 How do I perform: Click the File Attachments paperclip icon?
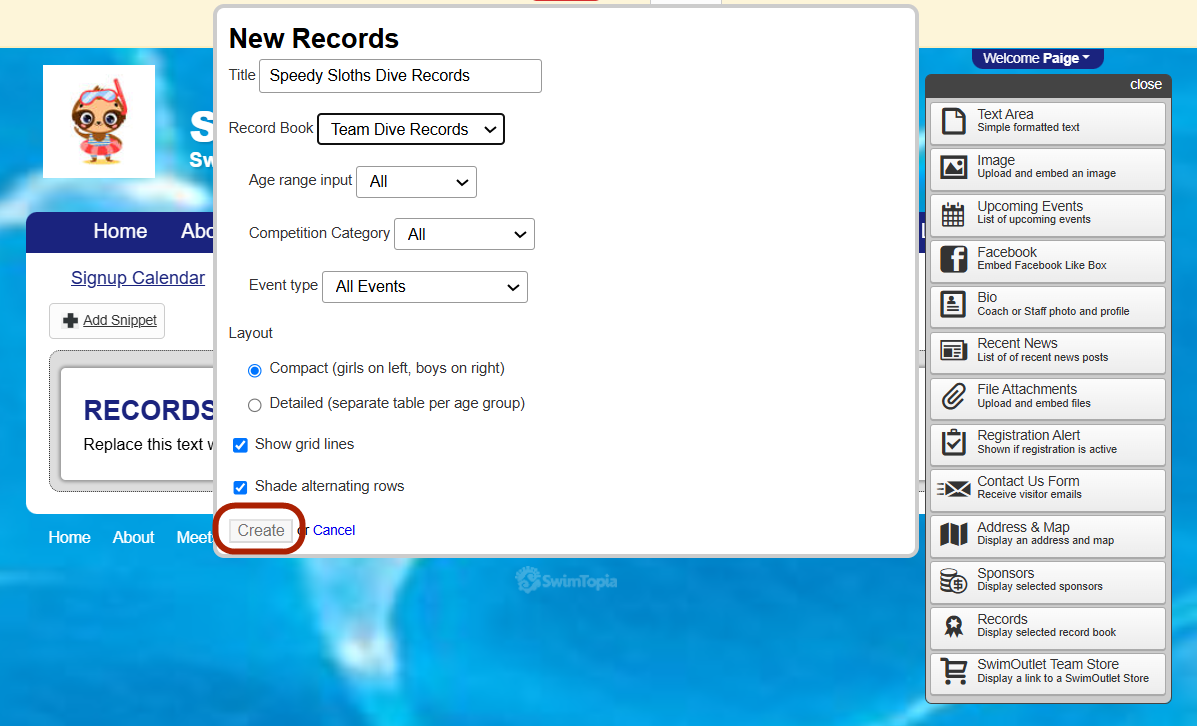pyautogui.click(x=953, y=397)
